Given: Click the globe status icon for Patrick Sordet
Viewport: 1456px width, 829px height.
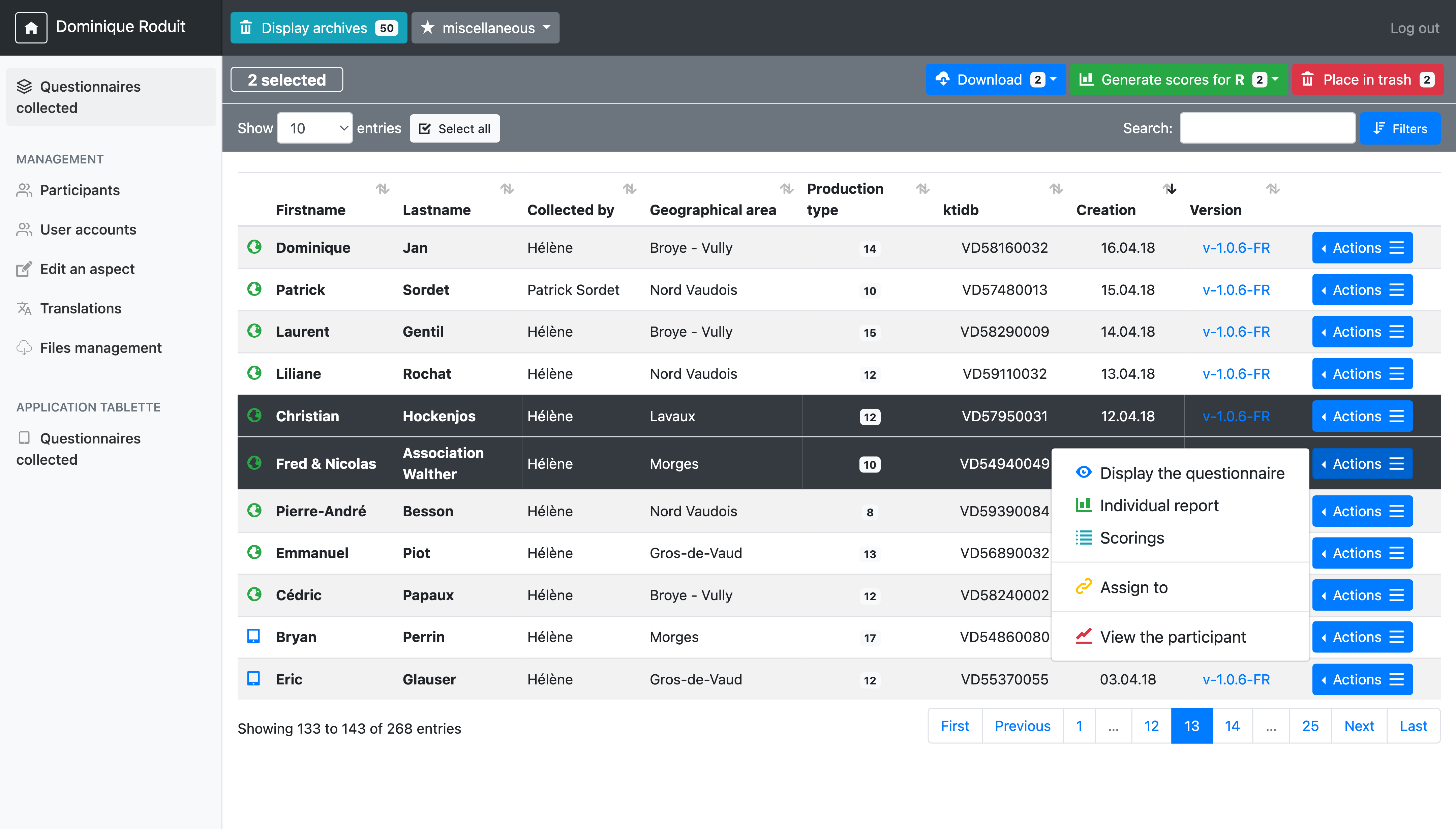Looking at the screenshot, I should click(x=254, y=289).
